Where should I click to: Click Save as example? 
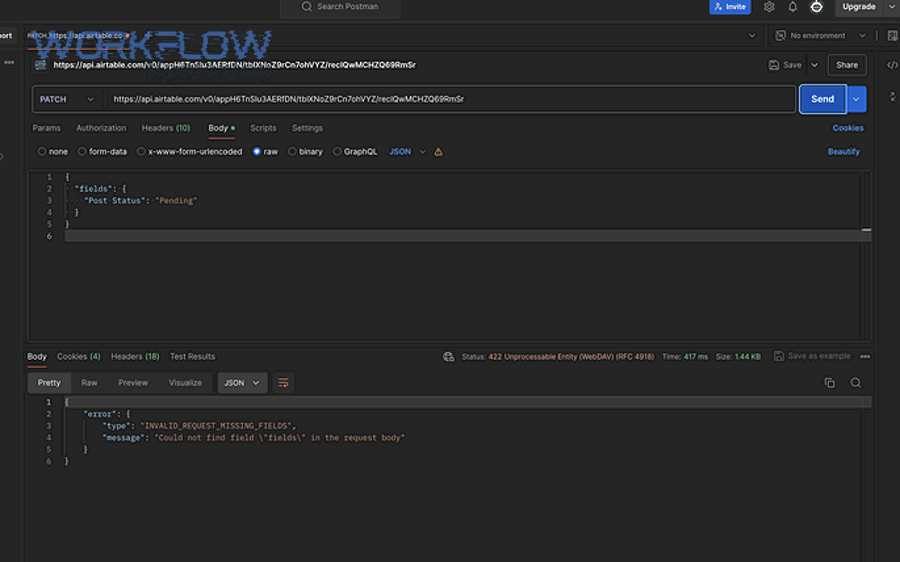pos(812,356)
